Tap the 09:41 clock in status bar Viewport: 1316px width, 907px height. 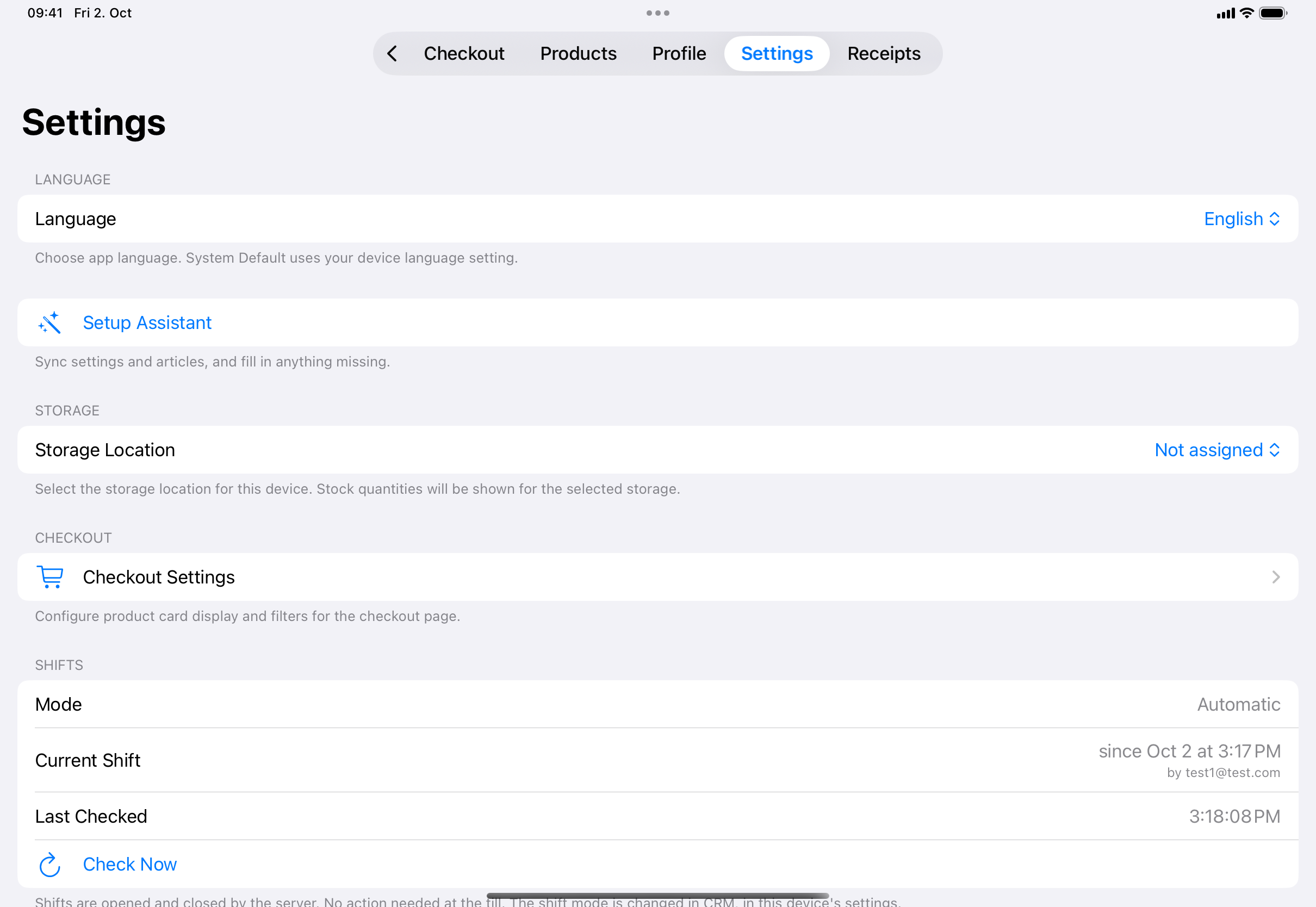[x=45, y=13]
